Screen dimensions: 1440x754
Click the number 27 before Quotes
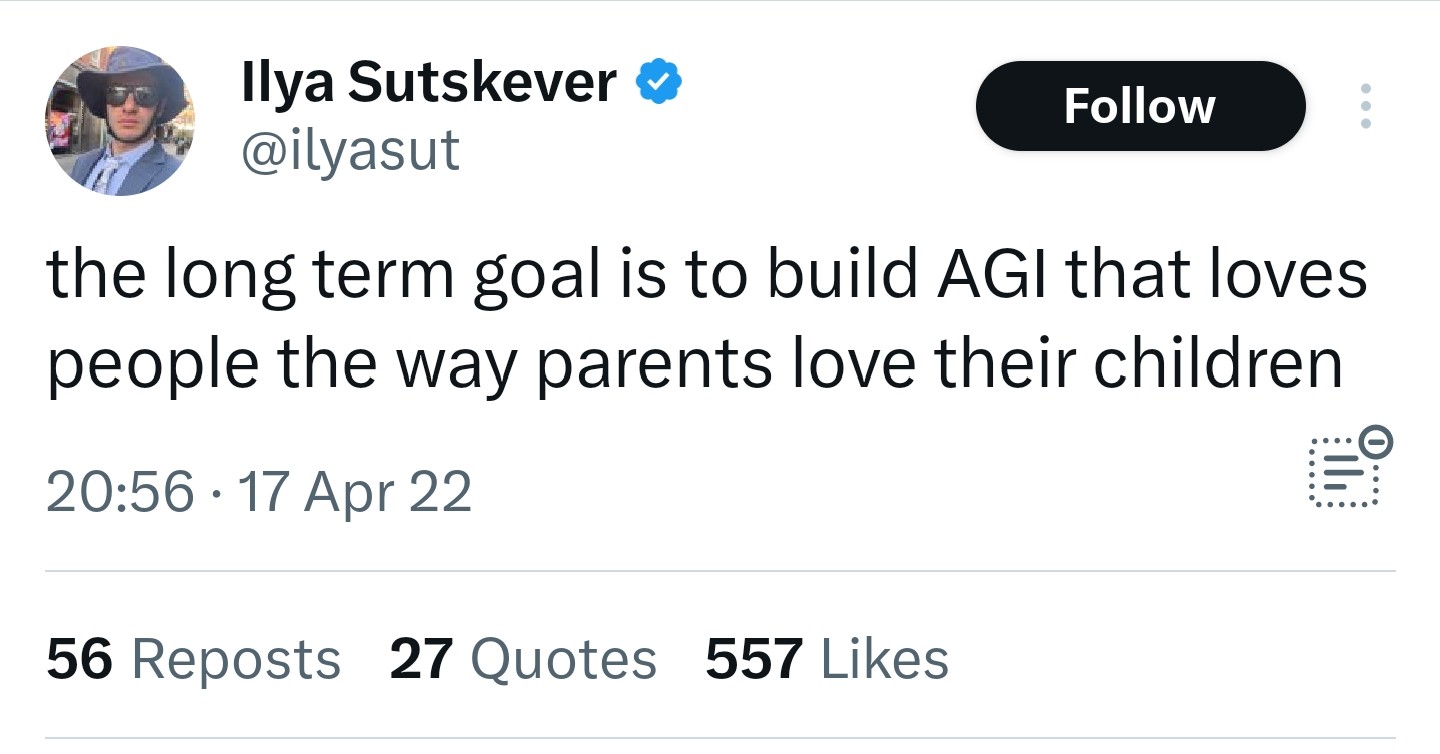tap(419, 660)
